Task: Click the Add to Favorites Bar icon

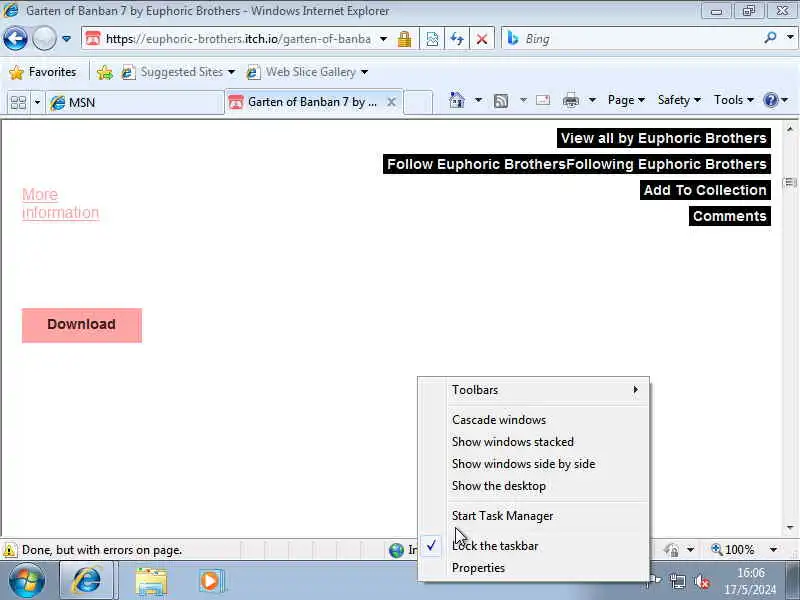Action: (105, 72)
